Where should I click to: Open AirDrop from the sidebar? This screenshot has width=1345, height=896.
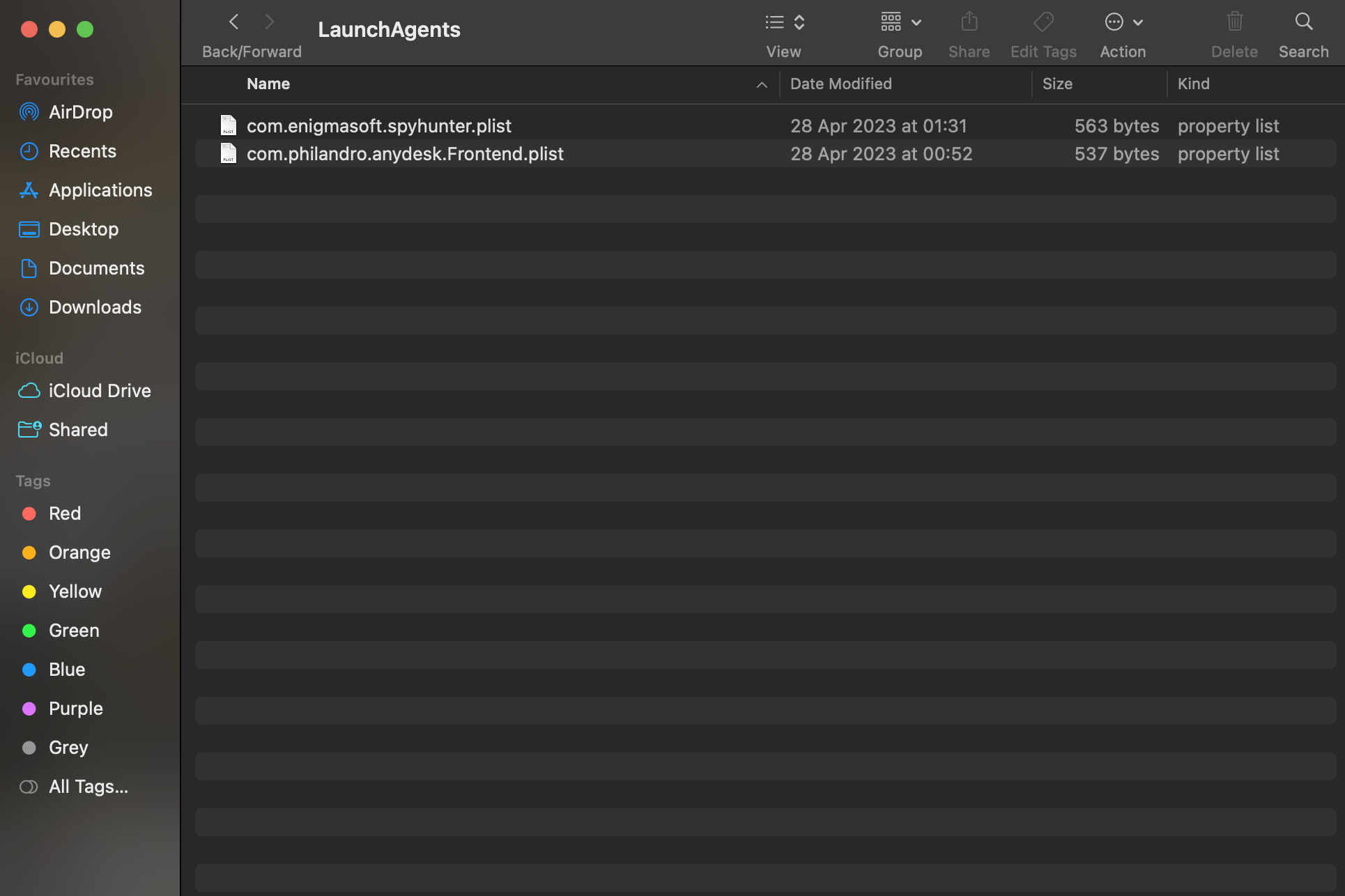tap(80, 112)
